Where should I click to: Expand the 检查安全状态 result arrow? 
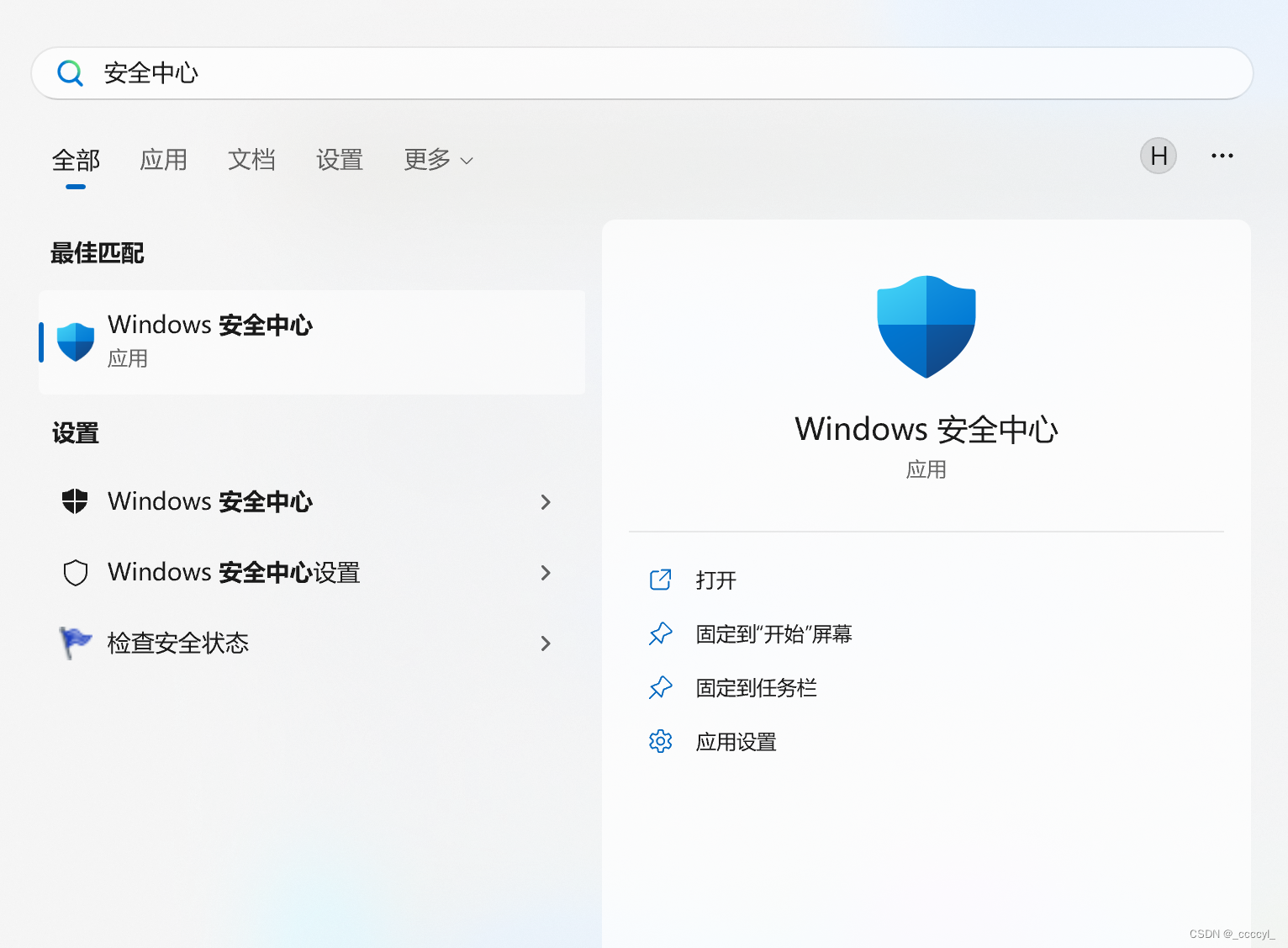[x=546, y=643]
